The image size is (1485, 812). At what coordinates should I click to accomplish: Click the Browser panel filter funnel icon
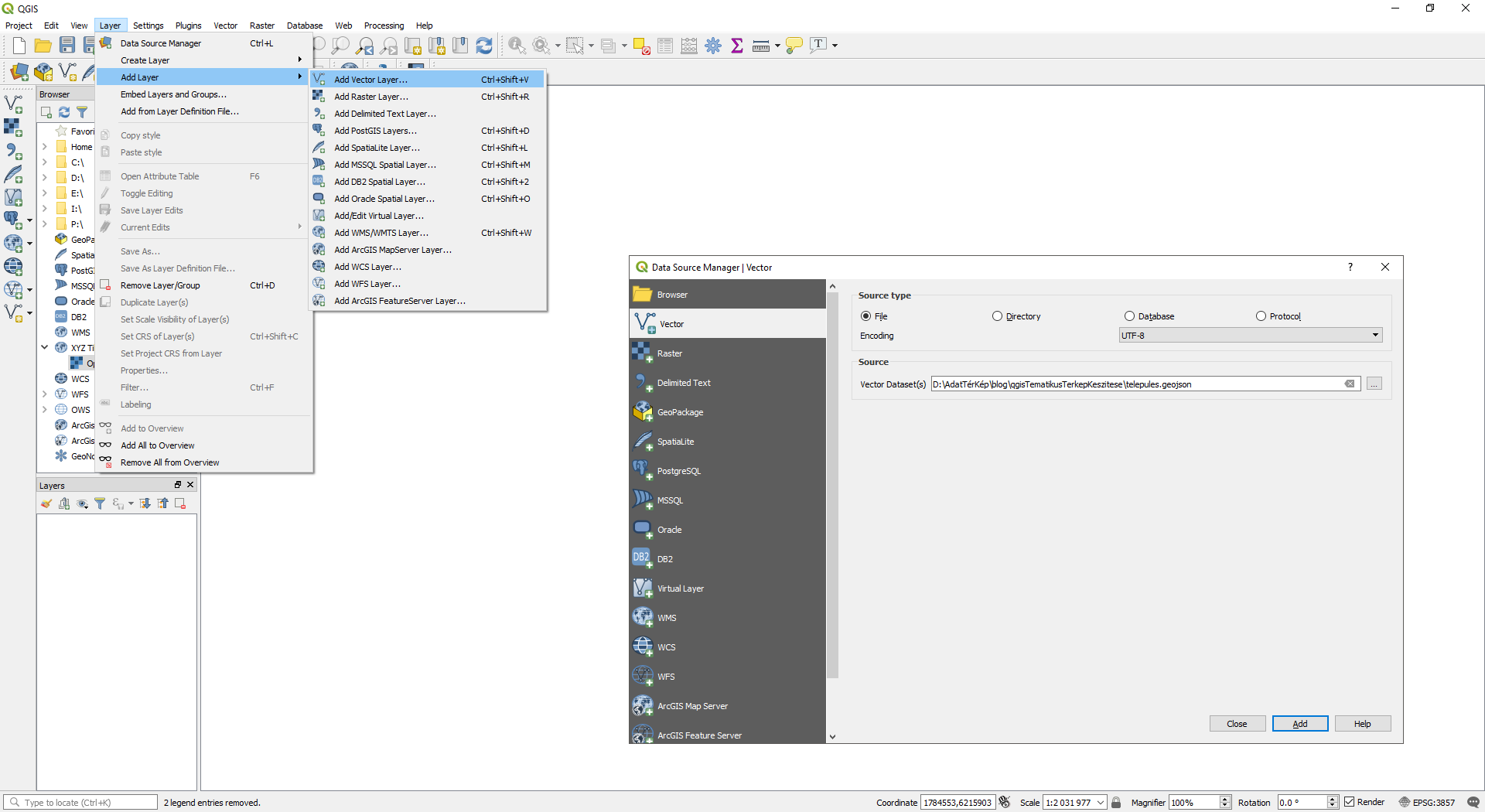click(82, 112)
